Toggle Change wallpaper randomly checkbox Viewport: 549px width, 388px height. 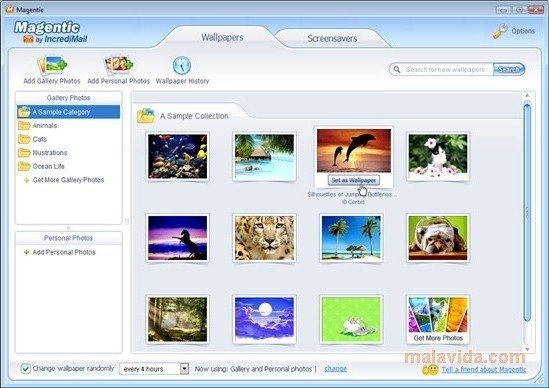pyautogui.click(x=26, y=369)
